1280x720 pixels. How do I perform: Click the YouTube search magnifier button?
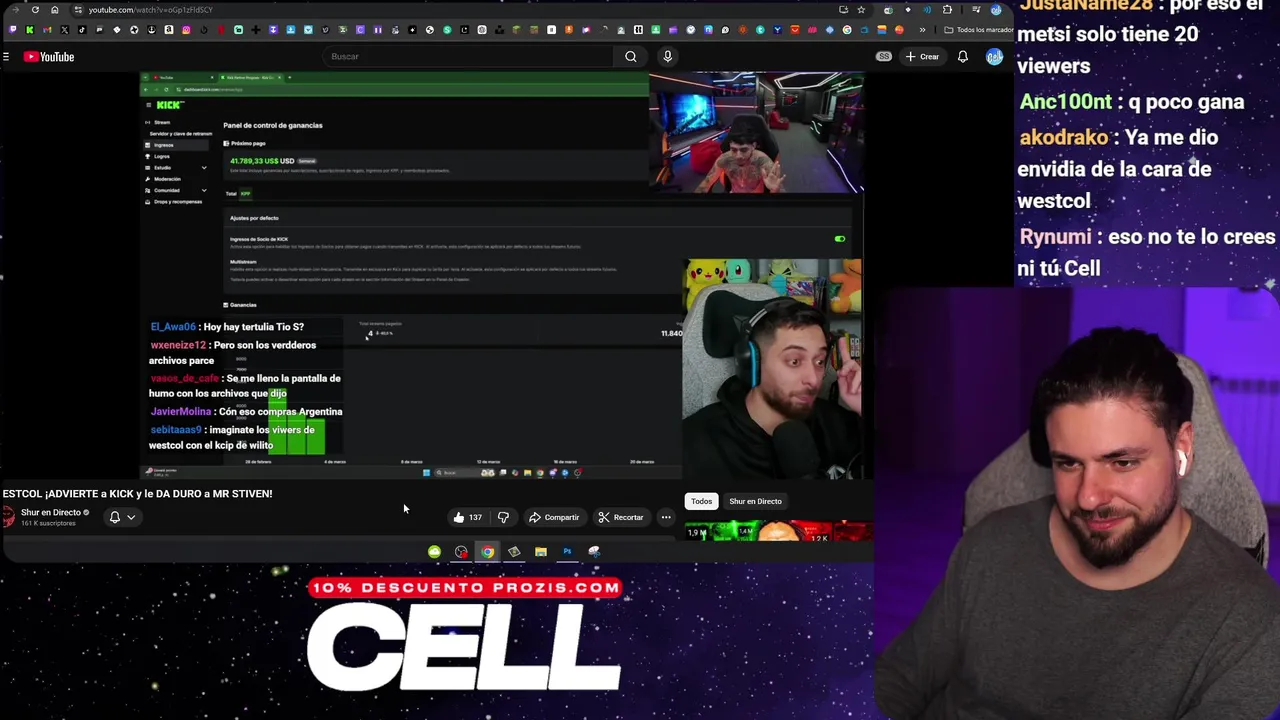(x=631, y=57)
